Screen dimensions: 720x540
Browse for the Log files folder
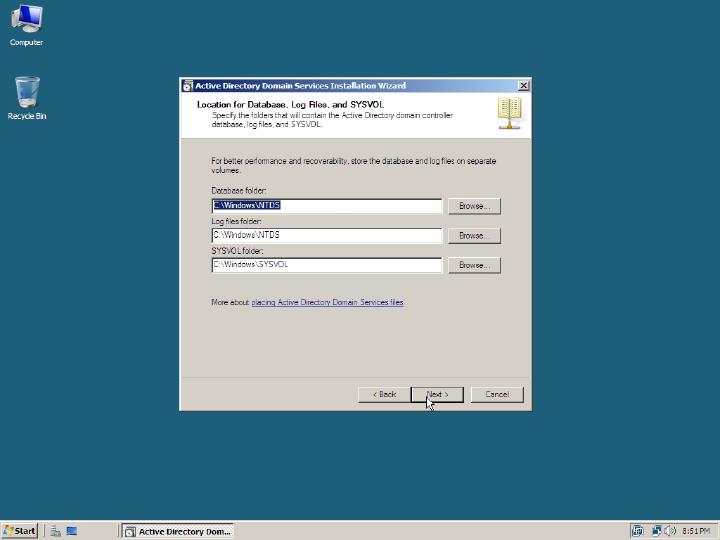point(474,236)
